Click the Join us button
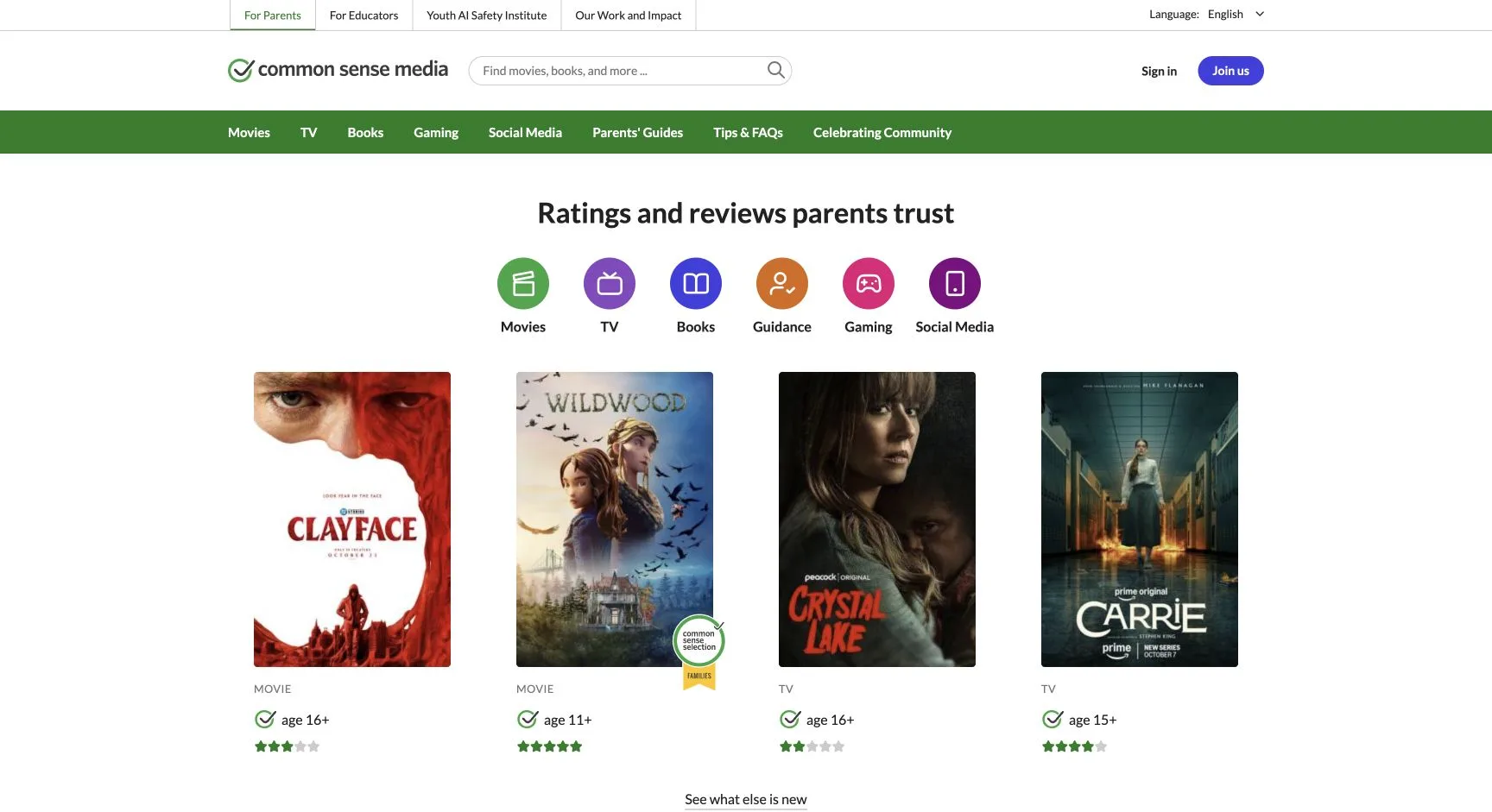This screenshot has height=812, width=1492. [1230, 71]
